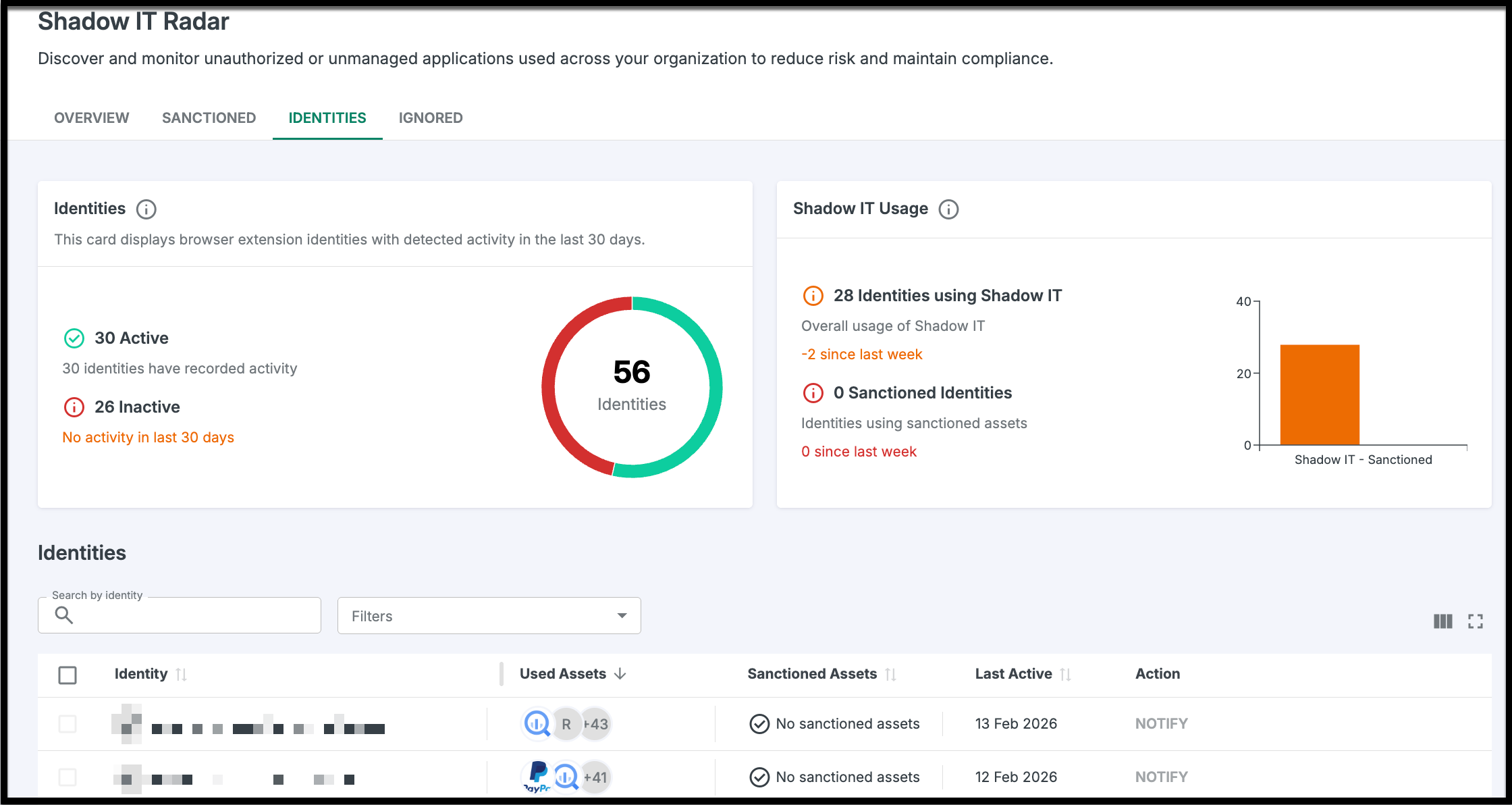This screenshot has height=805, width=1512.
Task: Click the +43 assets badge in first row
Action: (596, 724)
